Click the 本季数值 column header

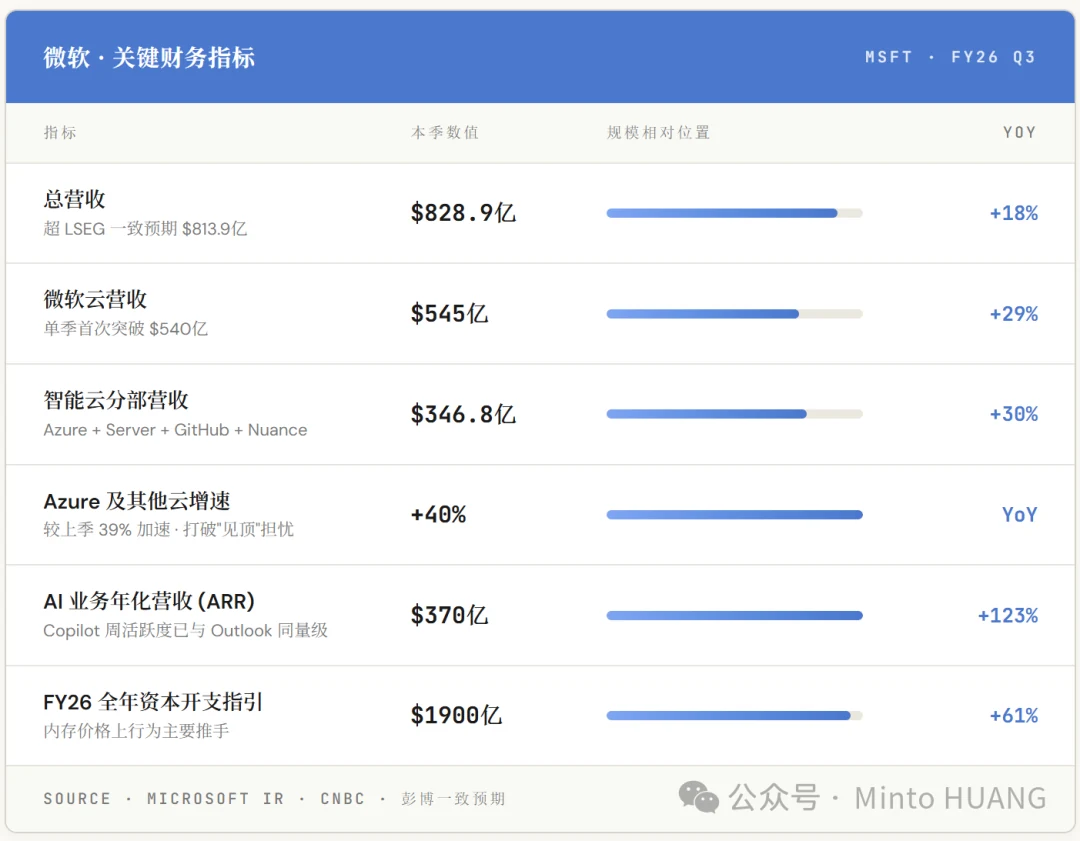[445, 132]
